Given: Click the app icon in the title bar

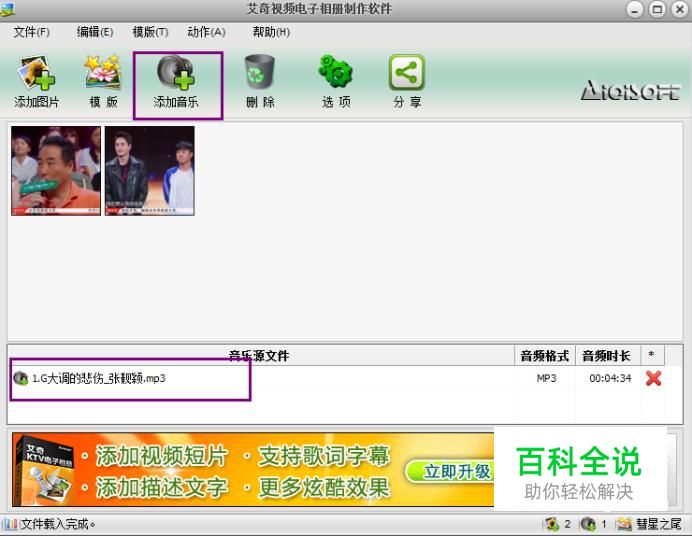Looking at the screenshot, I should (x=7, y=9).
